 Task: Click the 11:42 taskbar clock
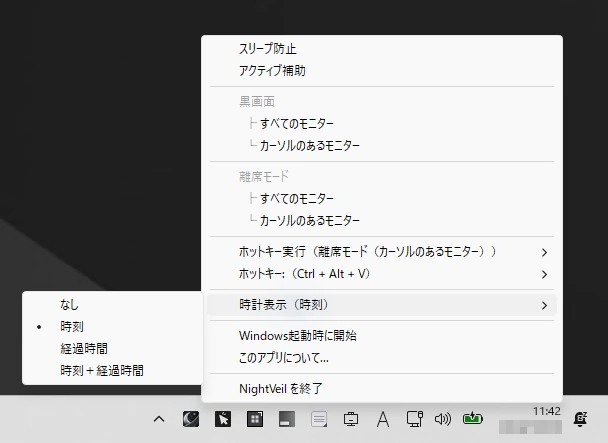(x=546, y=411)
